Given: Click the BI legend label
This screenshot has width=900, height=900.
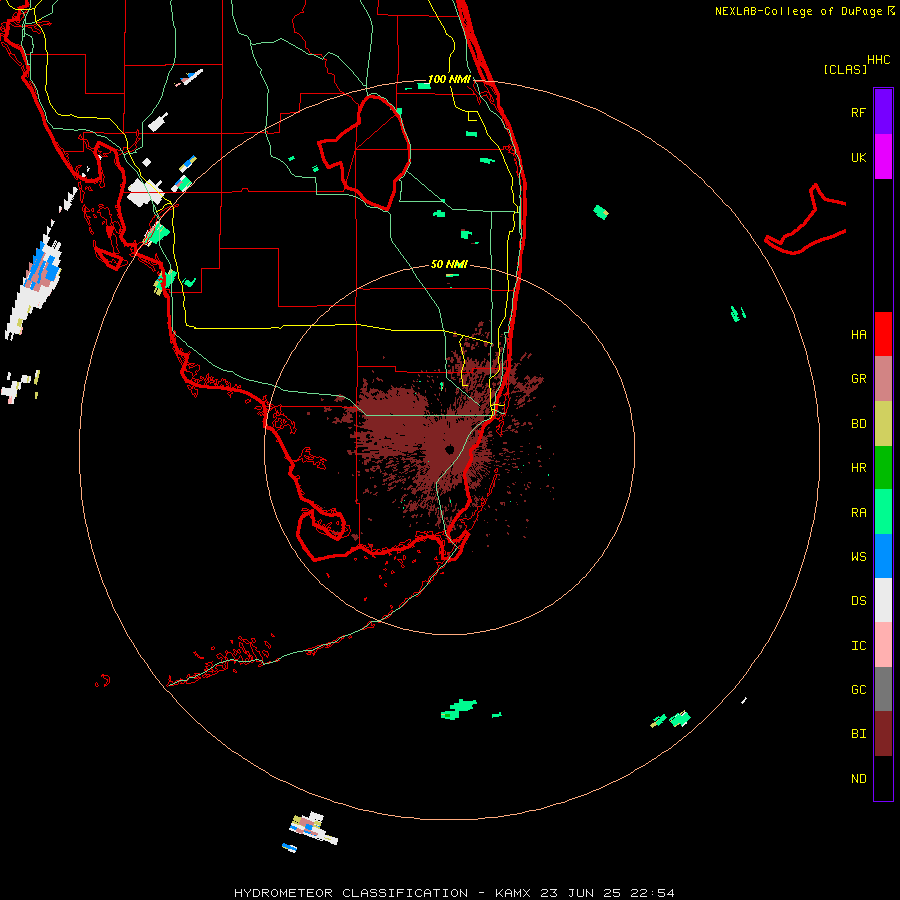Looking at the screenshot, I should point(858,734).
